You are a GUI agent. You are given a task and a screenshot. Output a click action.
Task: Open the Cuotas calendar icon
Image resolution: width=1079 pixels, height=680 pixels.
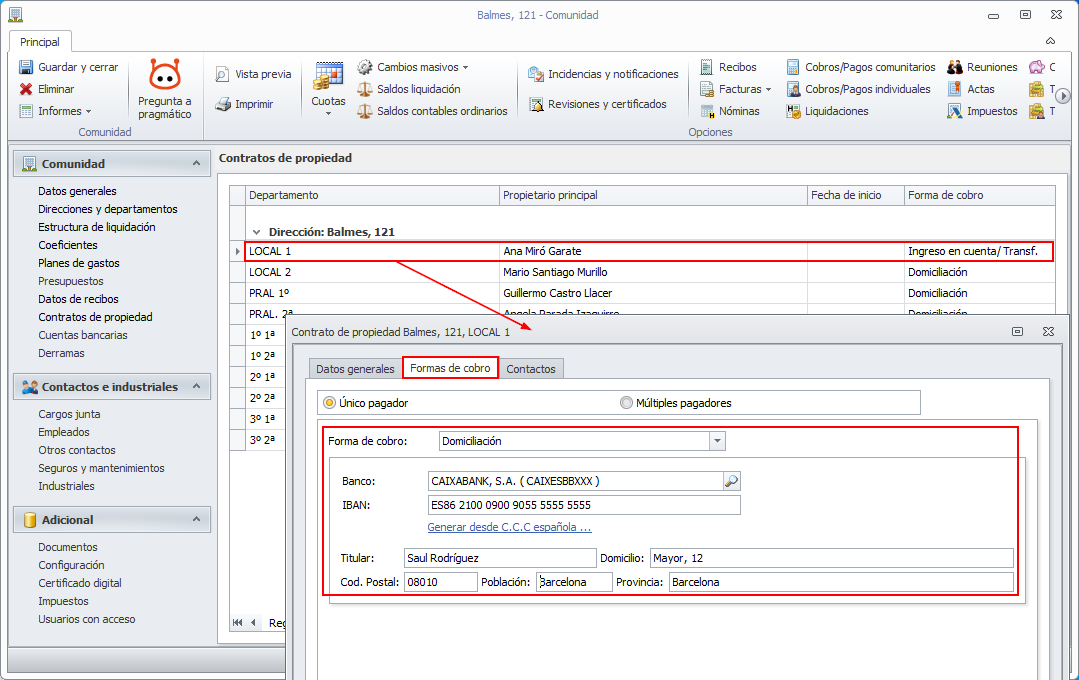[329, 76]
